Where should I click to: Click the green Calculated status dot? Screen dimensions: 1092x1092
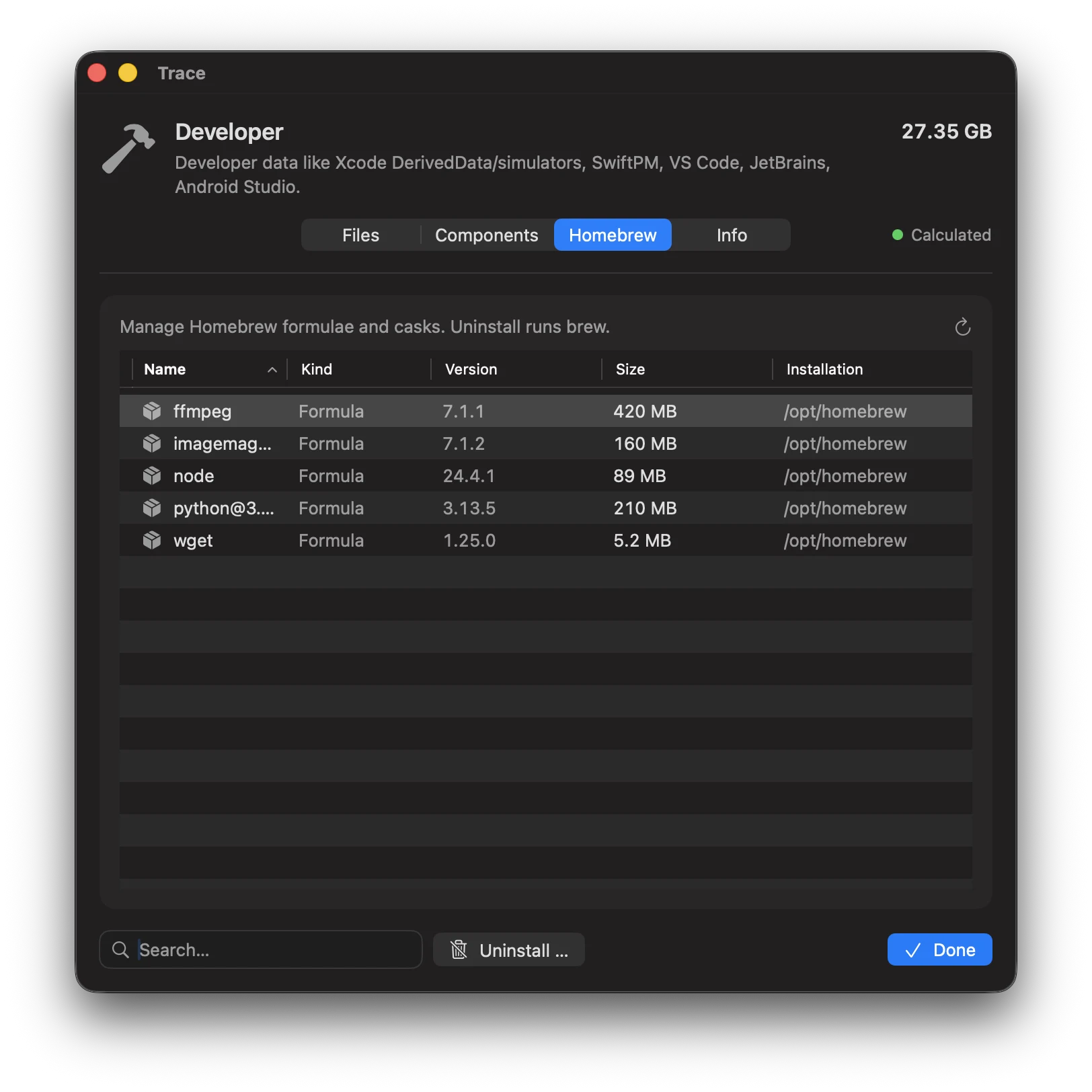(897, 235)
